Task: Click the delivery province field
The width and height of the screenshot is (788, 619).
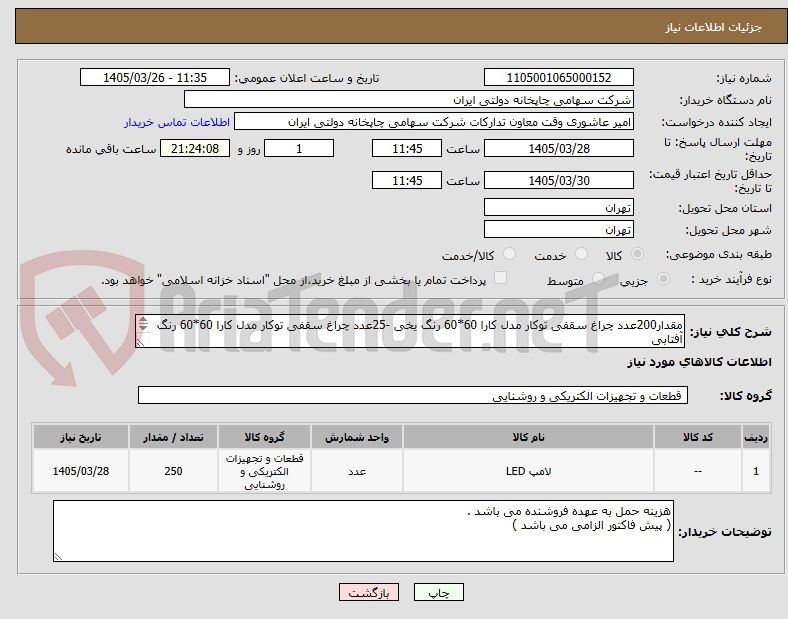Action: [559, 208]
